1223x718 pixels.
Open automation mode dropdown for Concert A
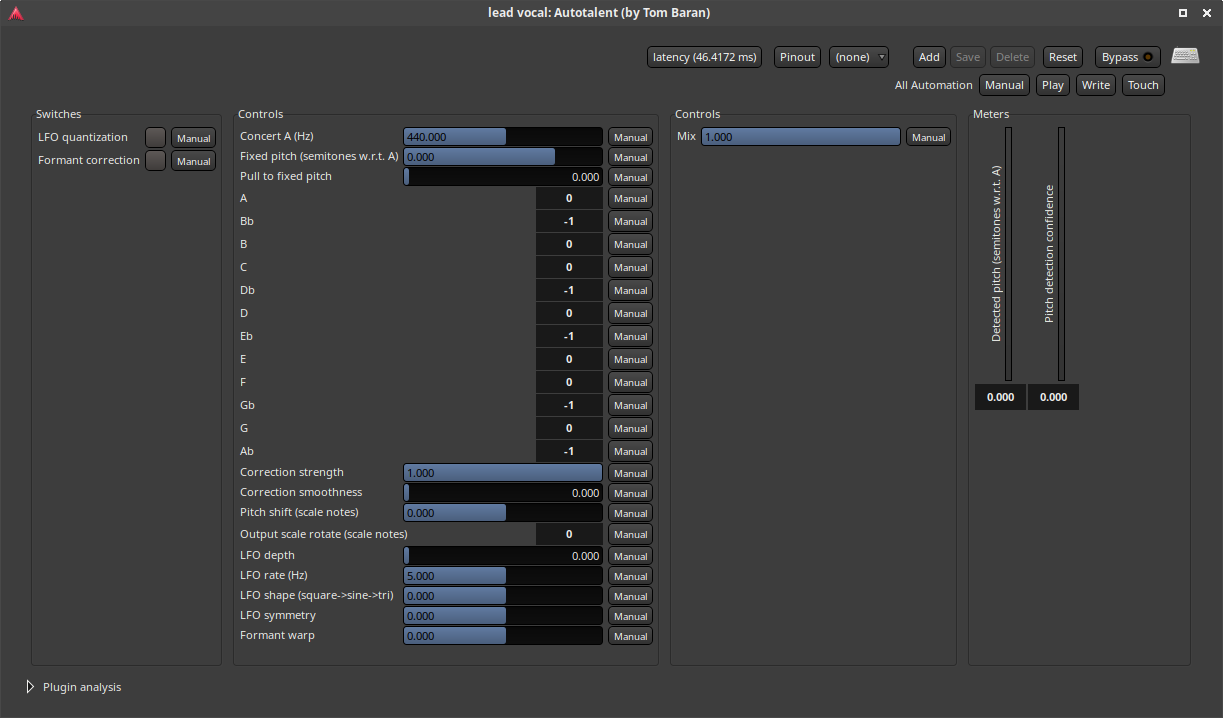click(630, 137)
